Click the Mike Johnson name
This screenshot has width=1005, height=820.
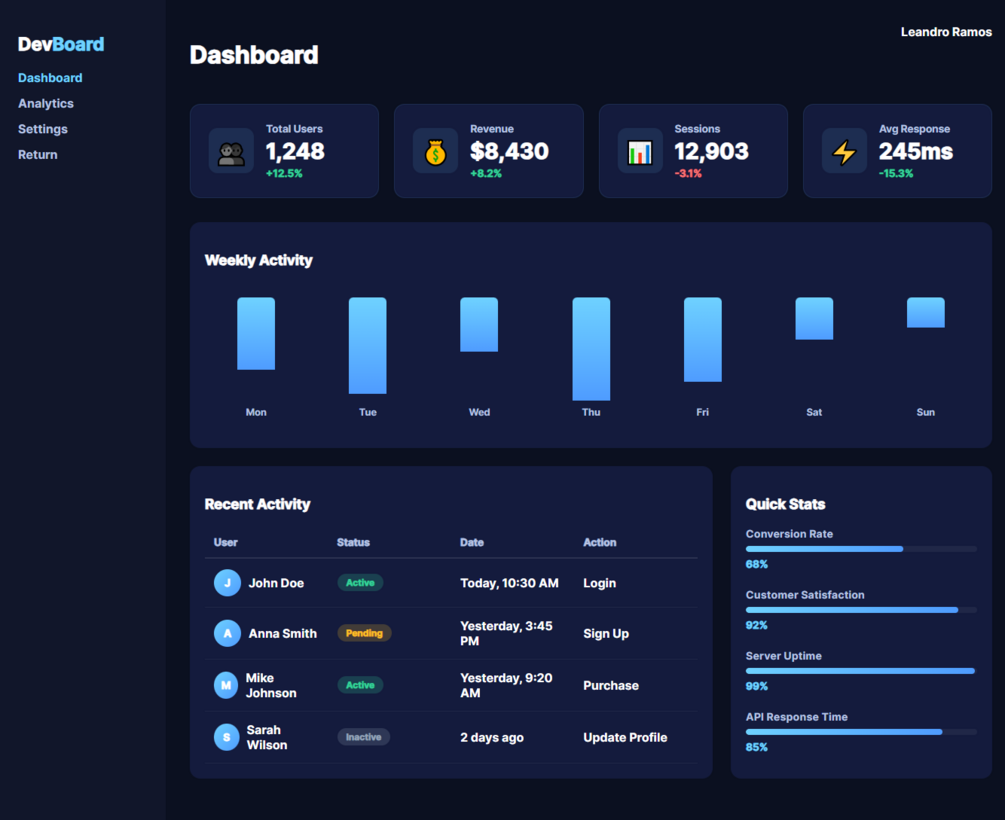coord(271,685)
